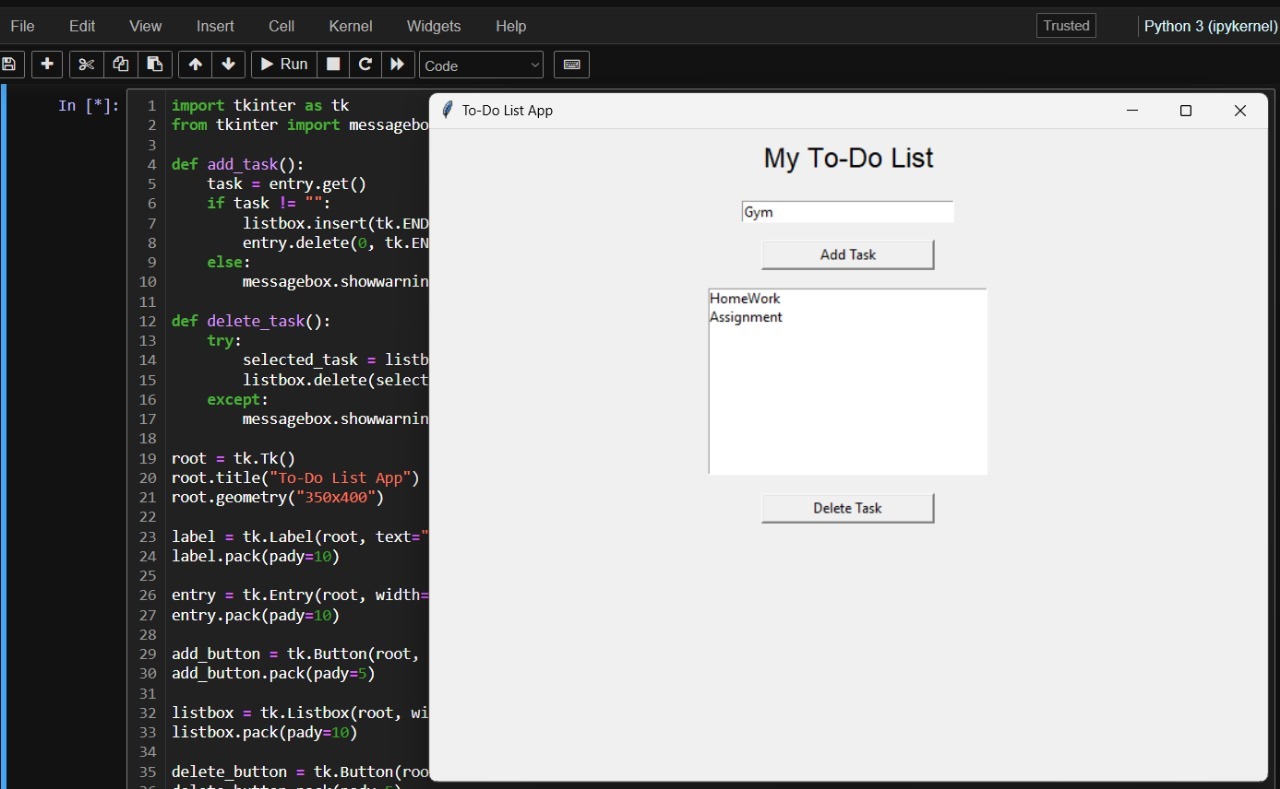Click the Trusted notebook status button
Viewport: 1280px width, 789px height.
(1065, 25)
